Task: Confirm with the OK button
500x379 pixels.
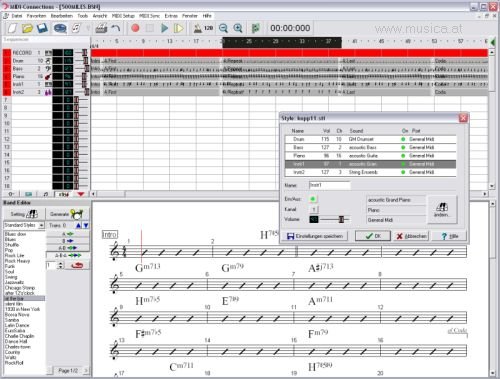Action: [373, 236]
